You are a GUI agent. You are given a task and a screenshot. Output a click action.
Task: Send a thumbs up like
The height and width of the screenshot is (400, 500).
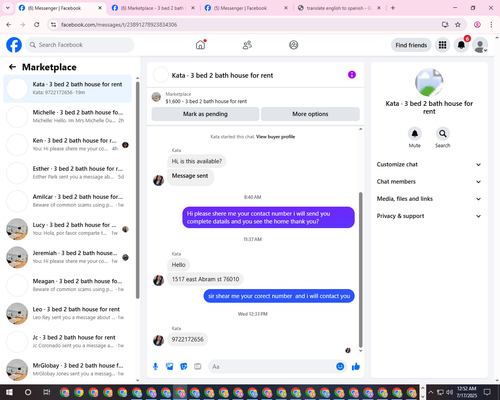click(x=356, y=367)
